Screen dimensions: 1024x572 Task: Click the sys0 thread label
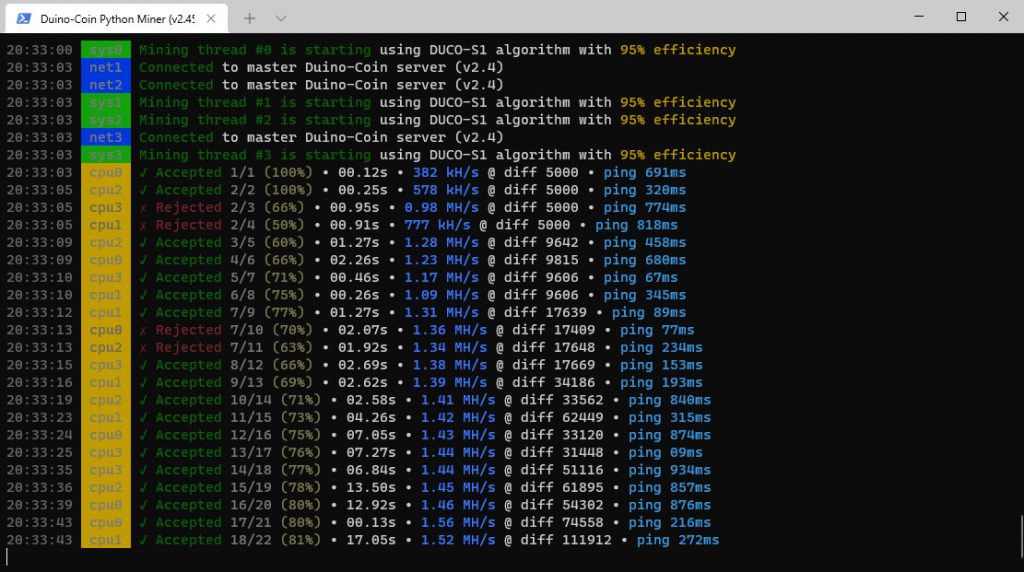(106, 50)
